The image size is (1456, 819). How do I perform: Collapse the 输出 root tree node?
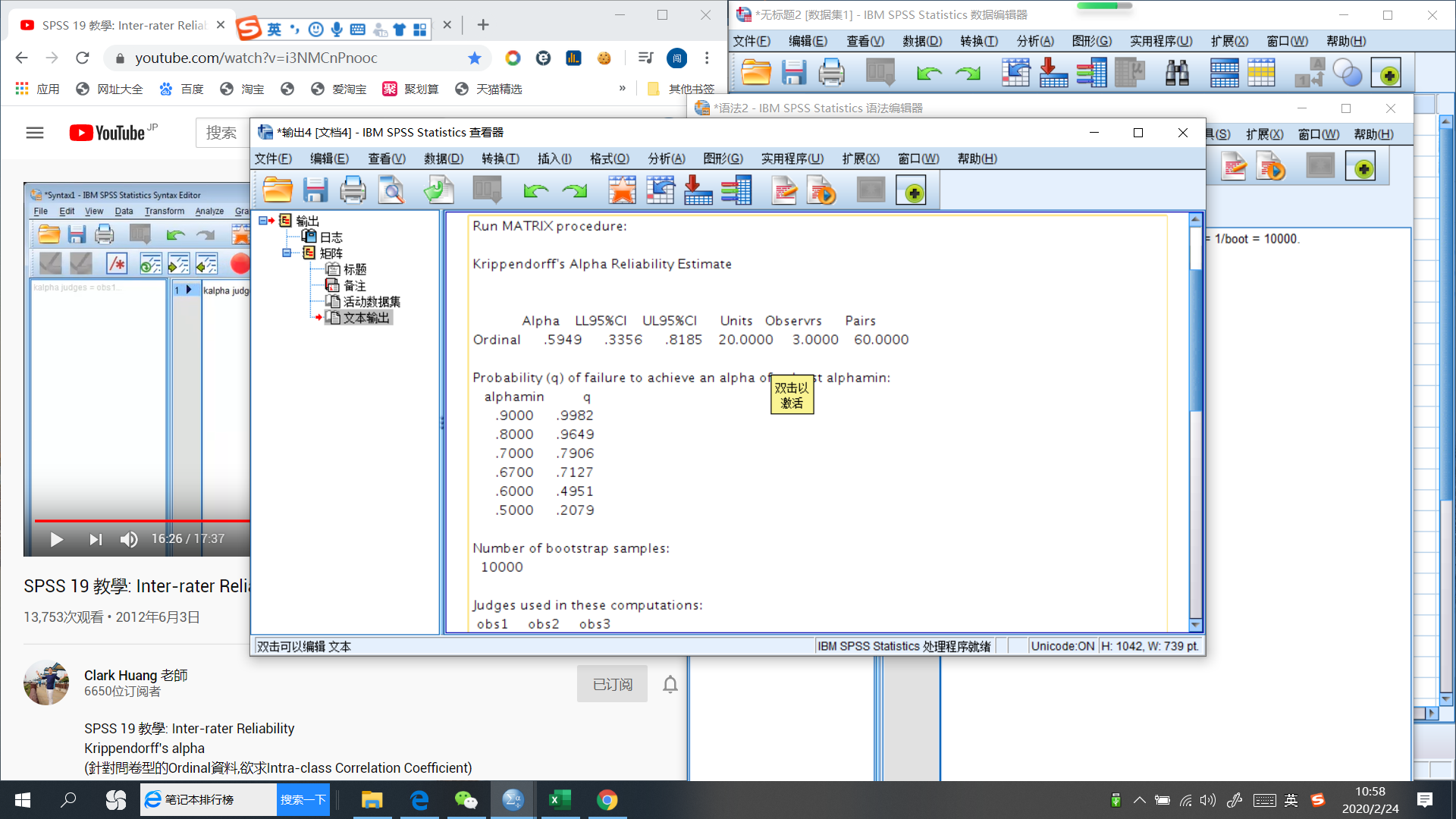pos(263,221)
